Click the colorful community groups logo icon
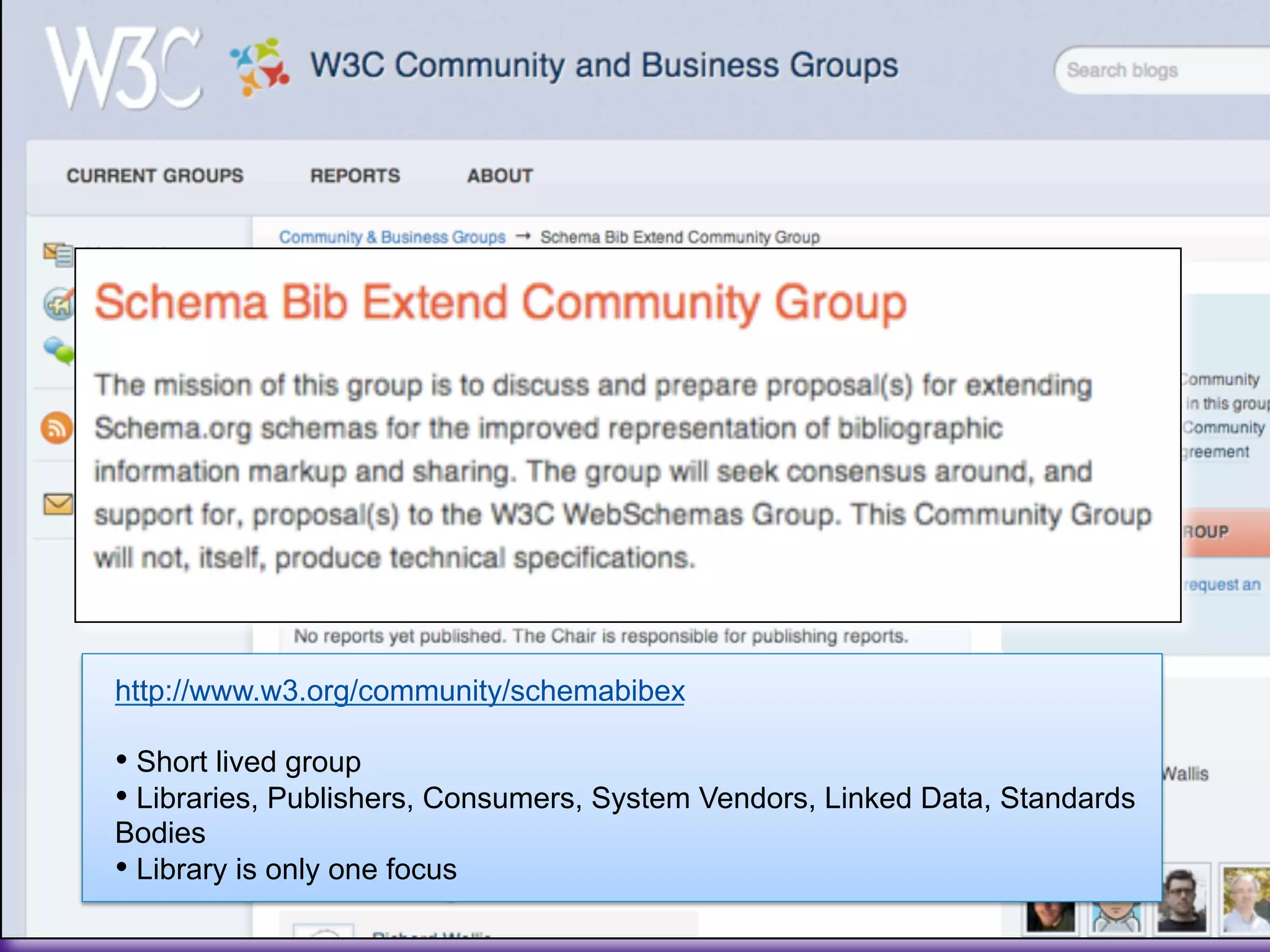Image resolution: width=1270 pixels, height=952 pixels. click(259, 67)
